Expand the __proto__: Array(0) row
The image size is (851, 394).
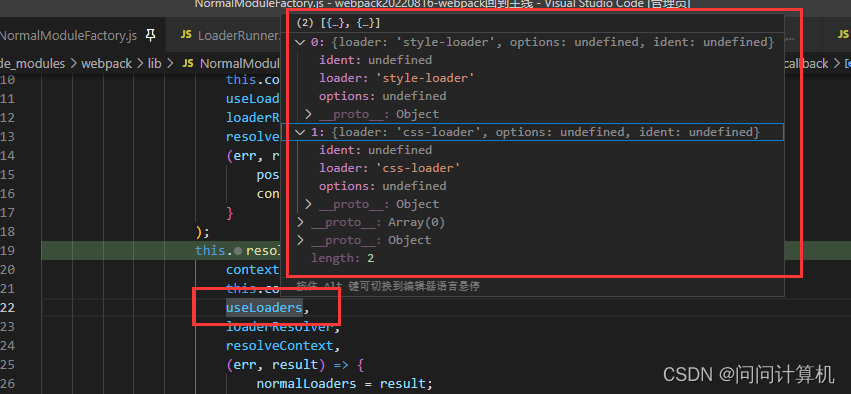[x=300, y=222]
